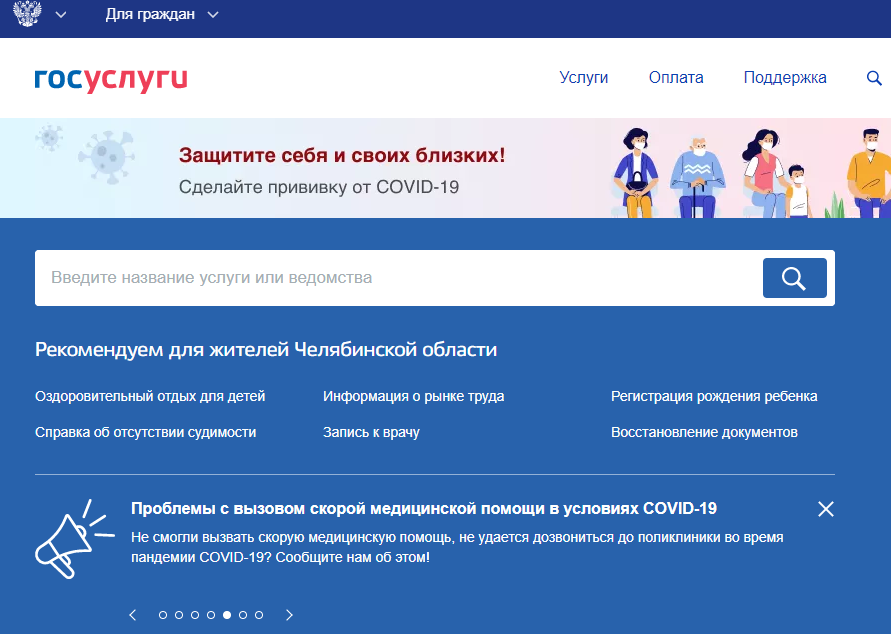The image size is (891, 634).
Task: Select the fifth (active) carousel dot
Action: tap(227, 615)
